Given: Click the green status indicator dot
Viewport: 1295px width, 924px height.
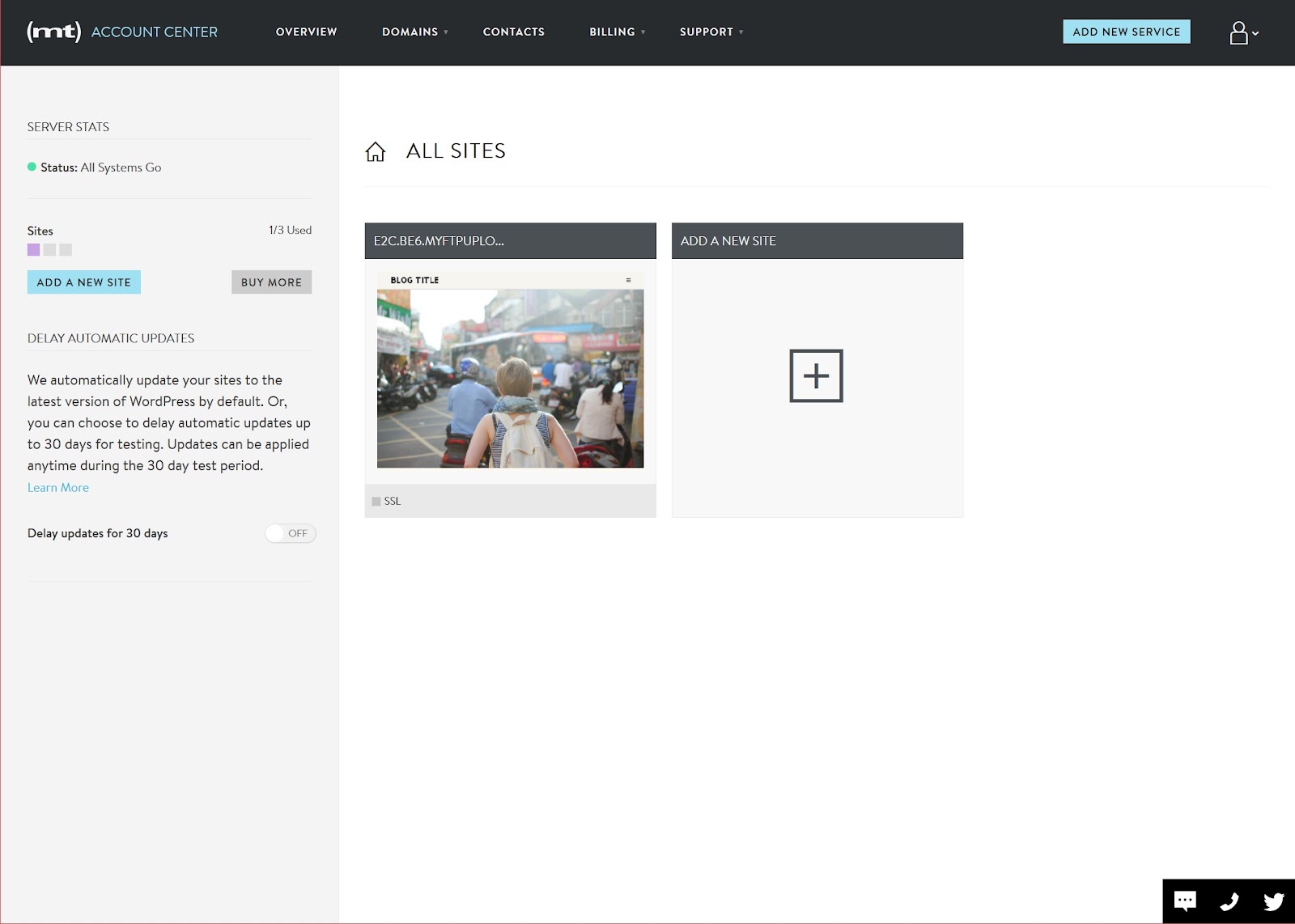Looking at the screenshot, I should click(x=32, y=167).
